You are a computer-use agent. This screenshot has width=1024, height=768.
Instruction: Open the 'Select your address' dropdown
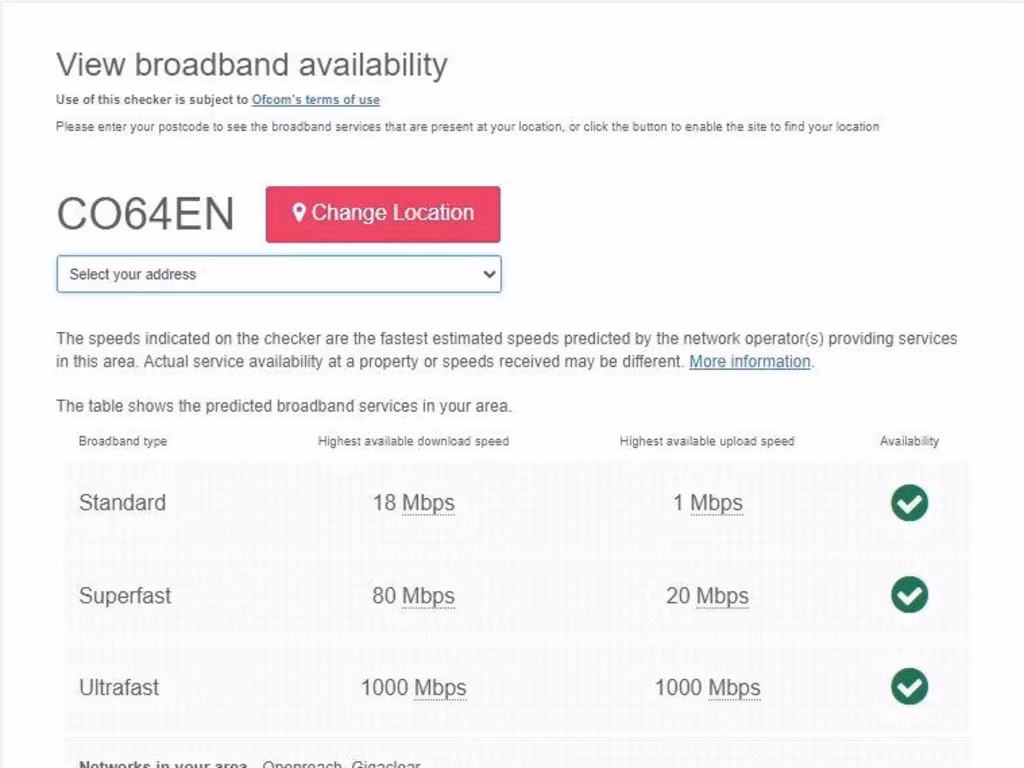[x=278, y=274]
